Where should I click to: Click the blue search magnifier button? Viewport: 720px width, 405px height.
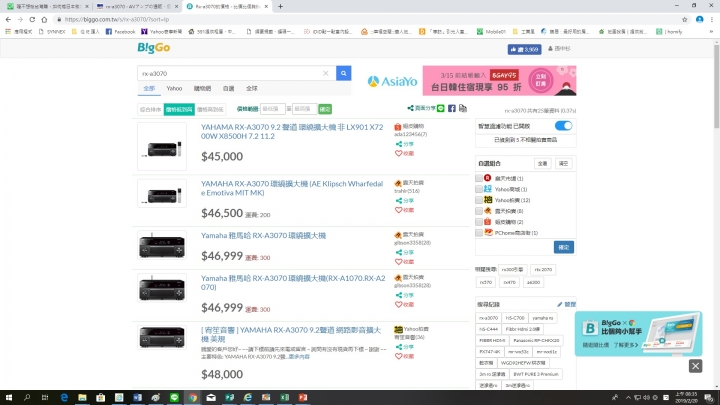[x=343, y=73]
